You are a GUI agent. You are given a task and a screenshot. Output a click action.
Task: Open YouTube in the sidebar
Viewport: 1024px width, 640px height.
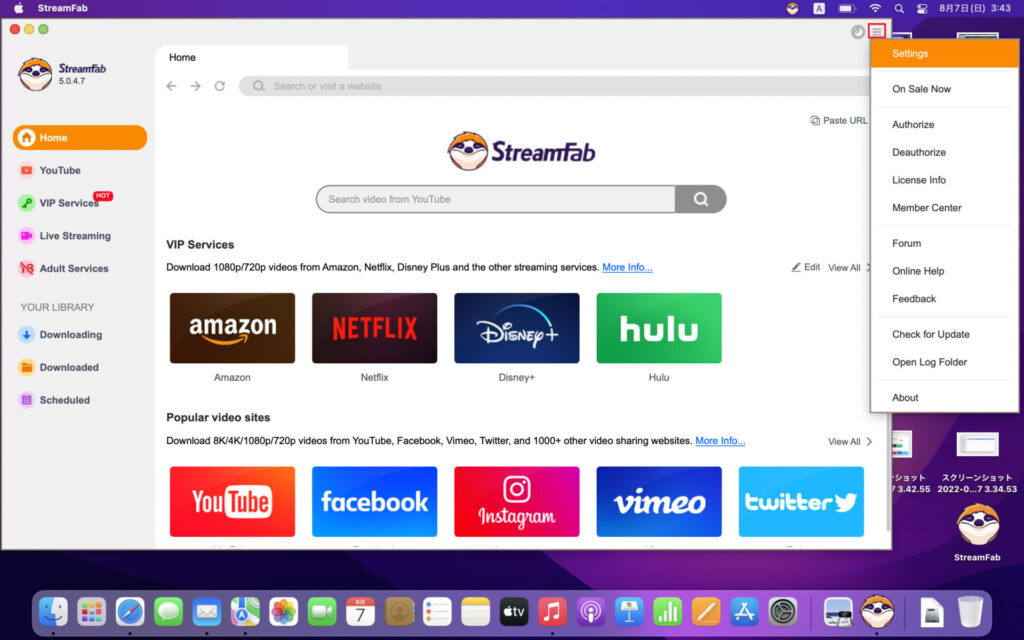(x=50, y=170)
